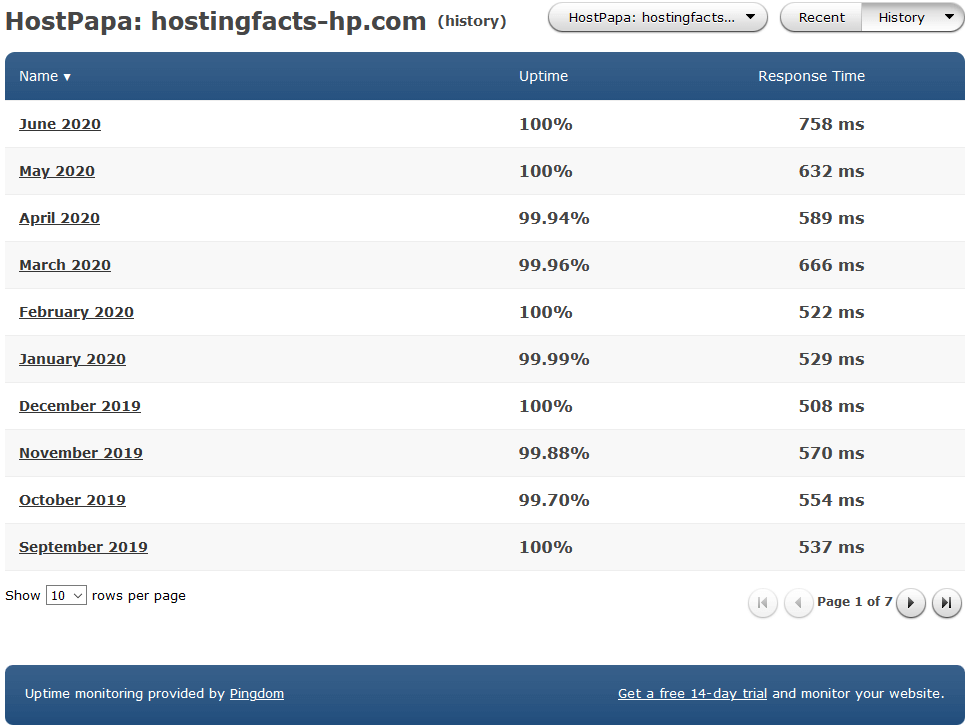
Task: Select June 2020 100% uptime value
Action: pos(545,124)
